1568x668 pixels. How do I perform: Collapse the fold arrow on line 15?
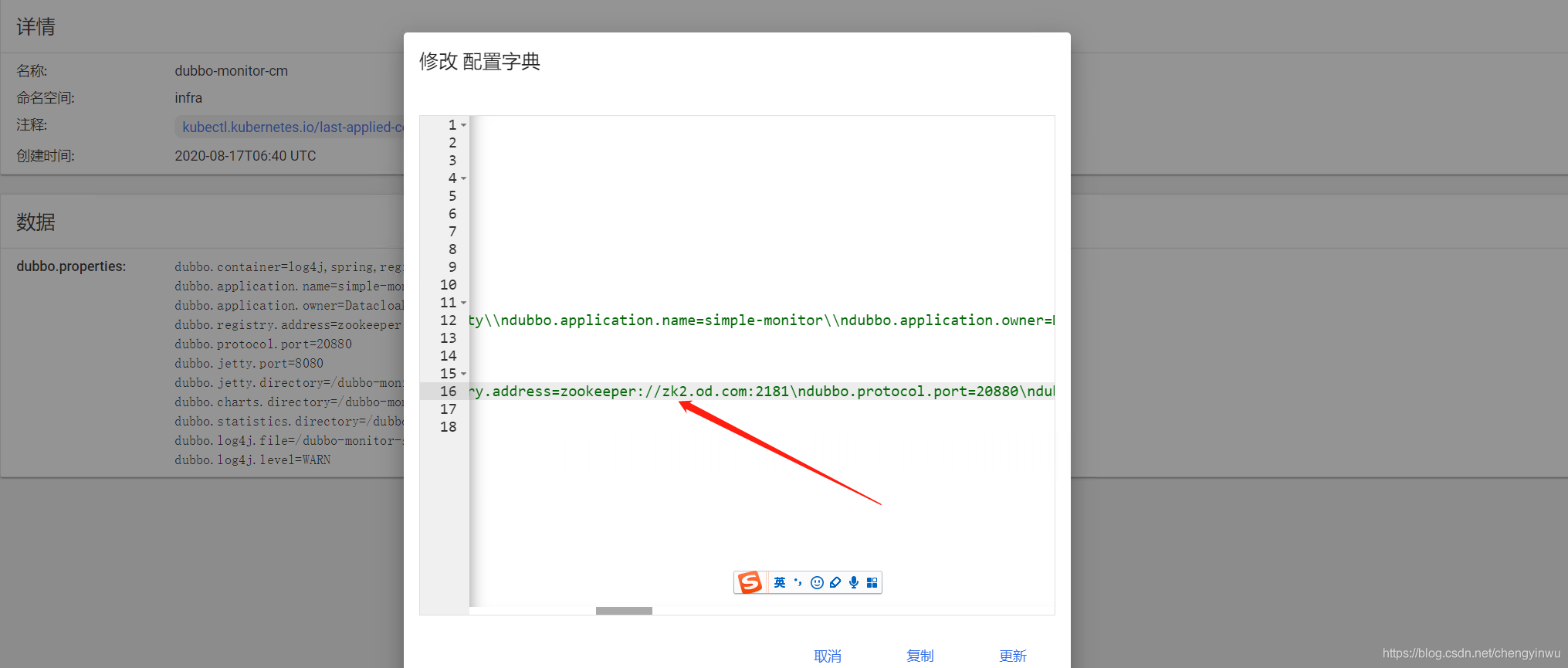pos(463,374)
